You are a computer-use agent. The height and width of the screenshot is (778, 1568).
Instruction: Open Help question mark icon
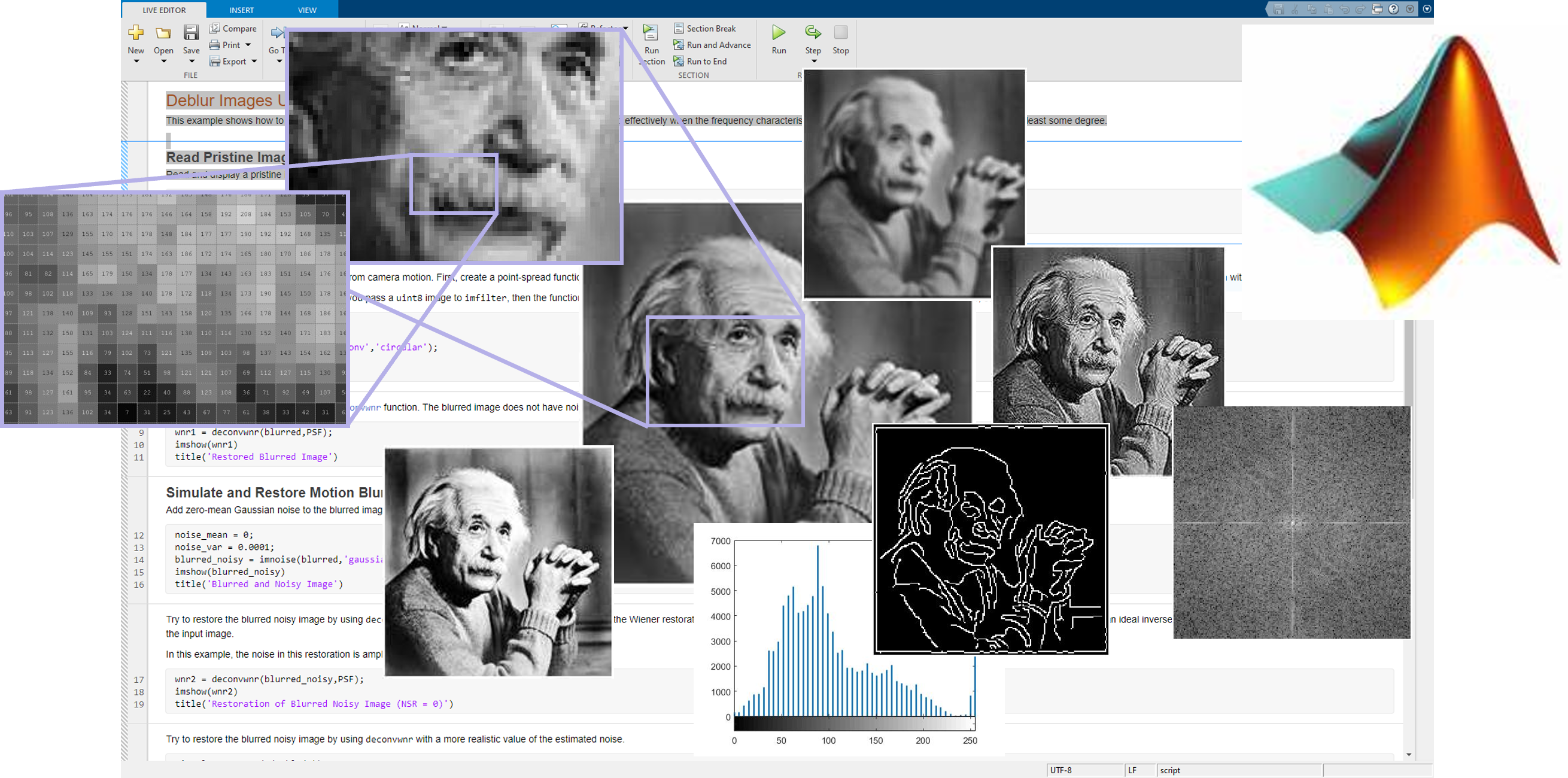click(x=1393, y=9)
